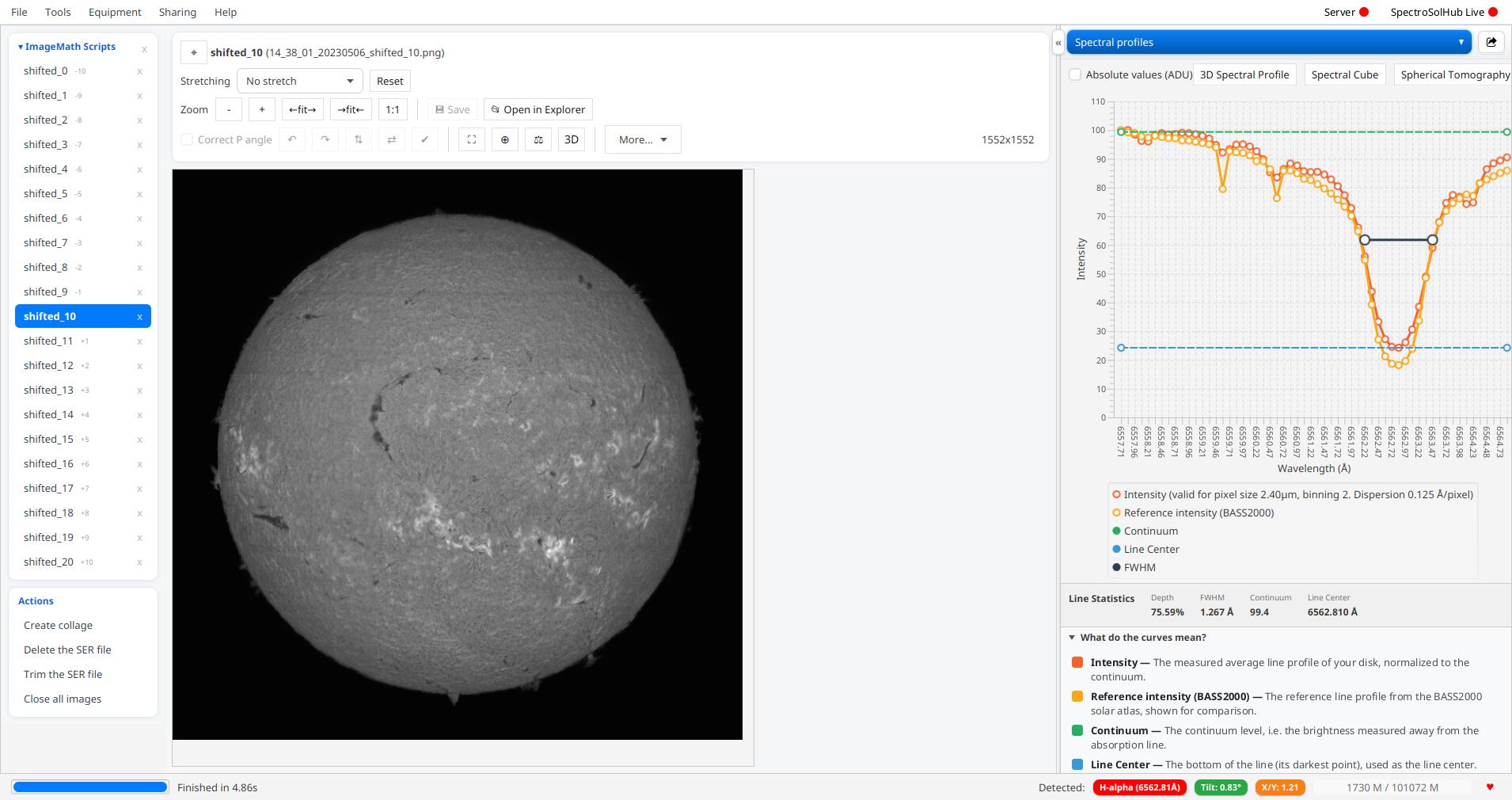Viewport: 1512px width, 800px height.
Task: Click the vertical flip icon
Action: [359, 139]
